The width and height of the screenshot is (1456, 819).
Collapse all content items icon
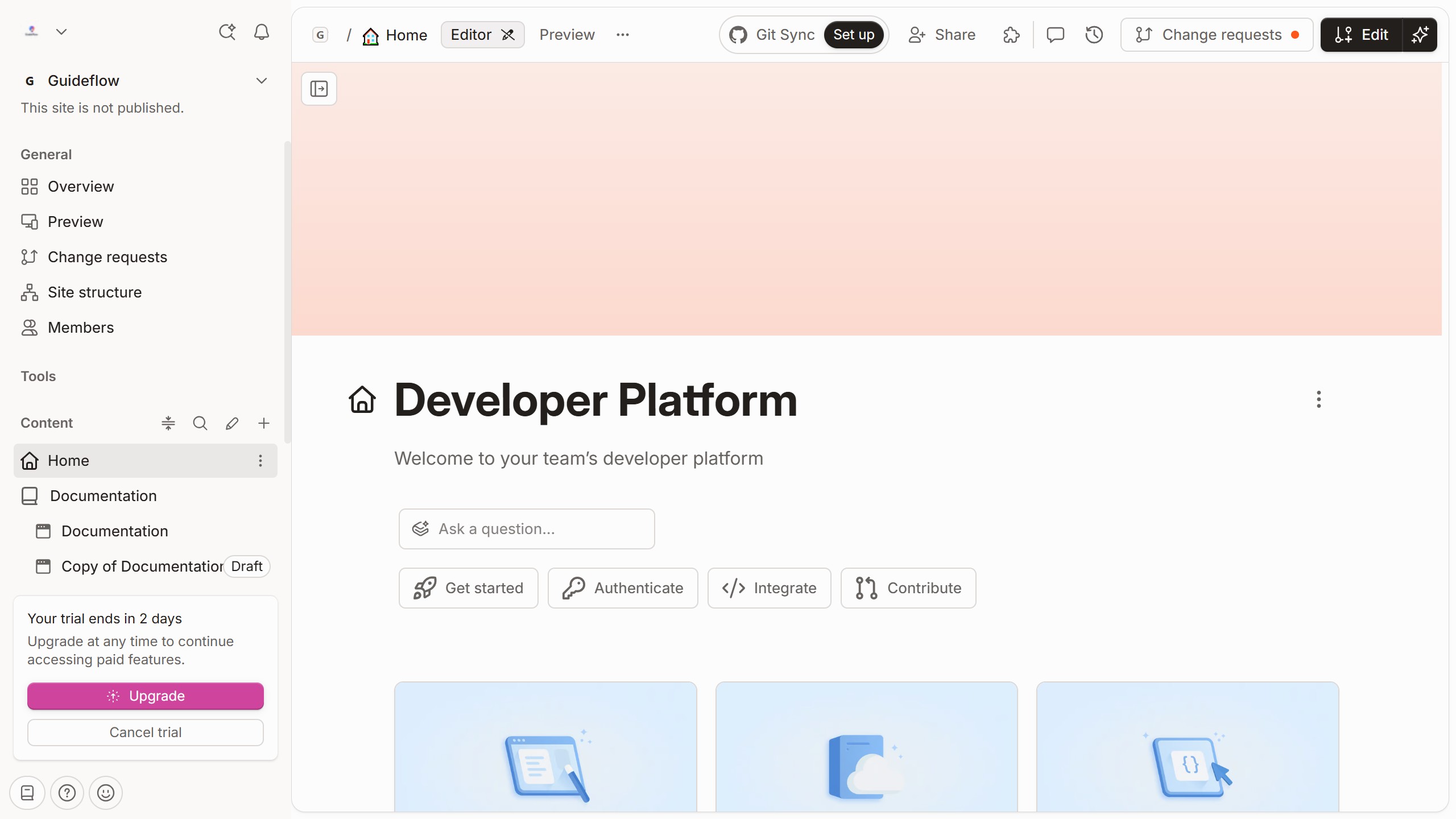tap(168, 423)
